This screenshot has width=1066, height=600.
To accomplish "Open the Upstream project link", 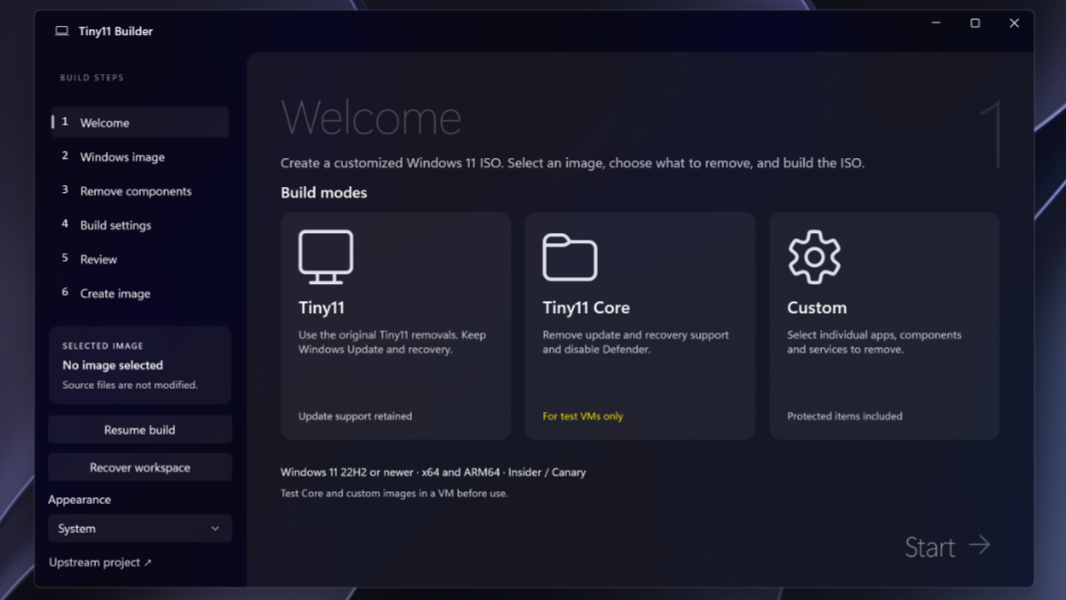I will (100, 563).
